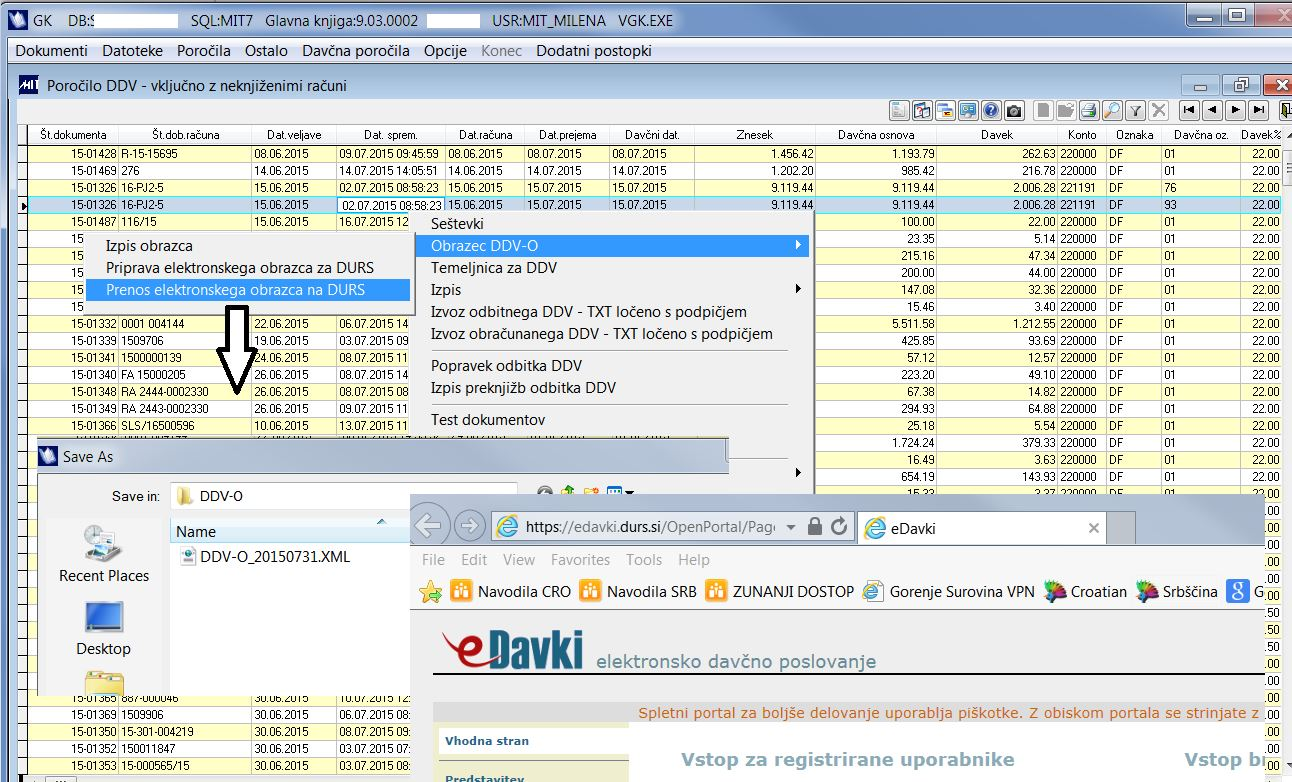Click the funnel filter icon
The width and height of the screenshot is (1292, 782).
1136,111
